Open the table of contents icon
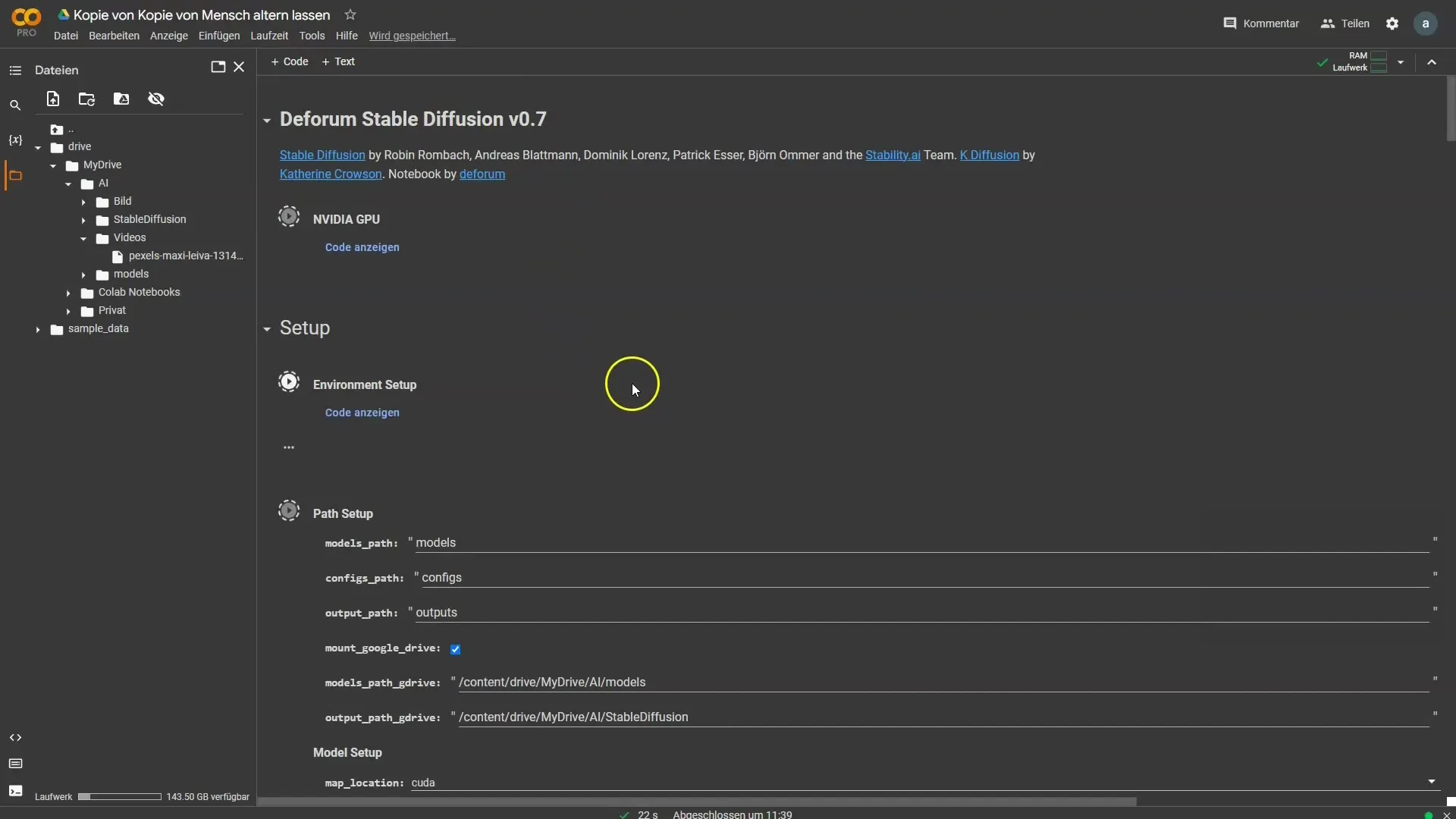Image resolution: width=1456 pixels, height=819 pixels. (15, 71)
